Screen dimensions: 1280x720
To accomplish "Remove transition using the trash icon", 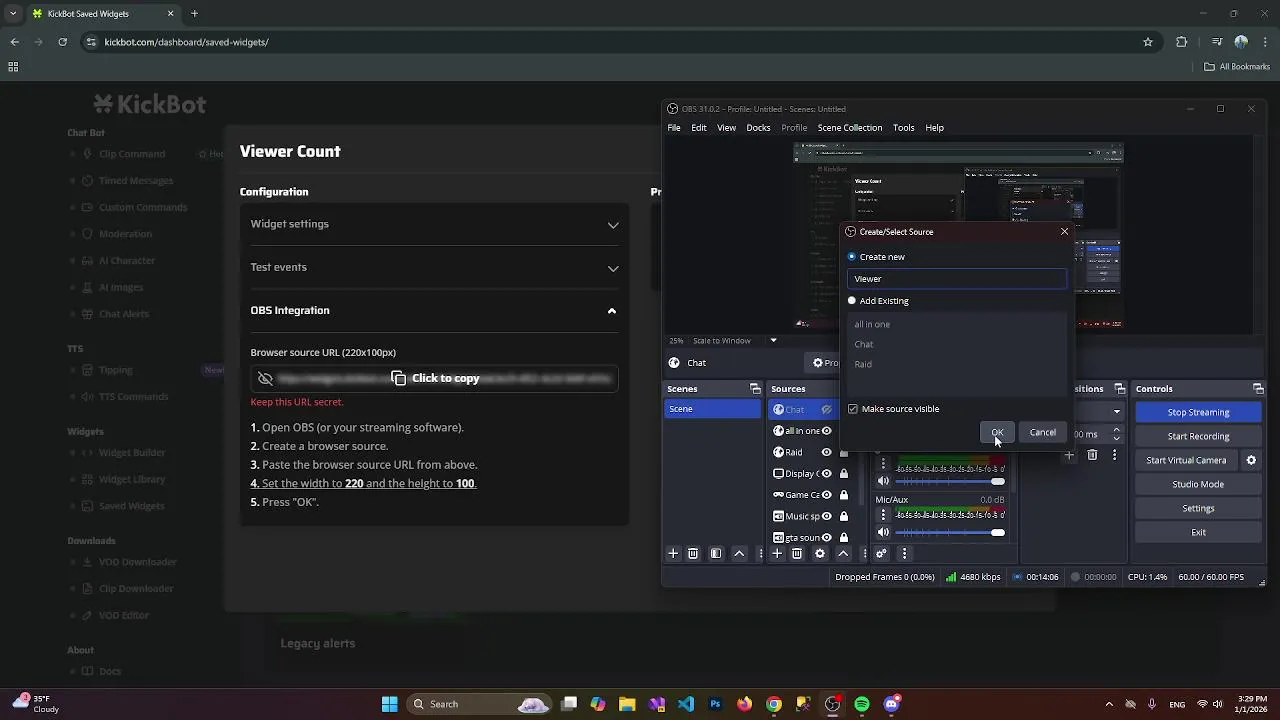I will pos(1092,455).
